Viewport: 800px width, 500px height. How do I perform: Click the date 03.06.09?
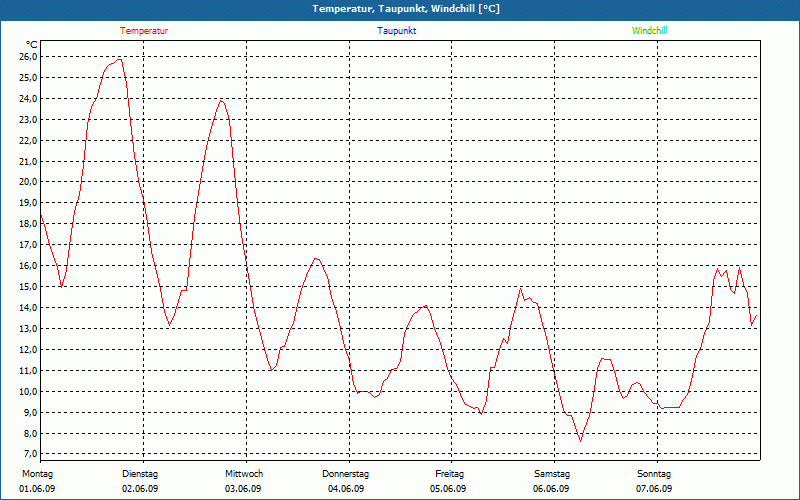coord(243,489)
